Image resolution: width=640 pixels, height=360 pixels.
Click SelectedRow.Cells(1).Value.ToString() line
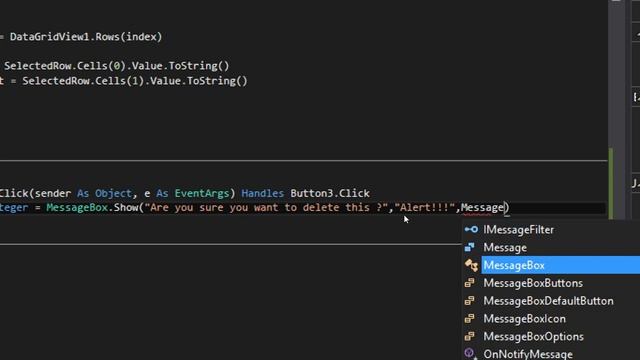tap(135, 81)
